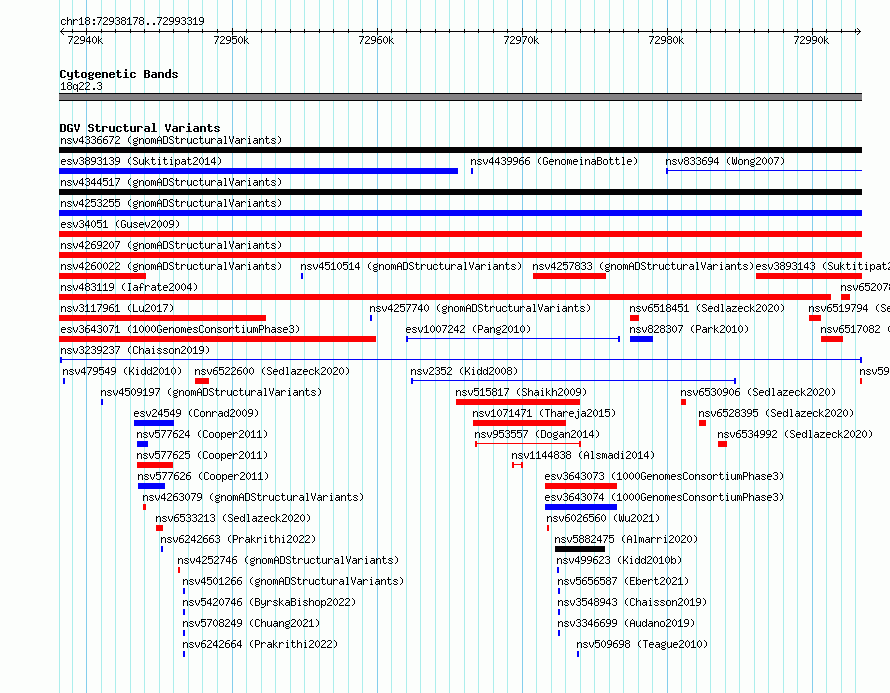Select the esv3893139 Suktitipat2014 blue bar
890x693 pixels.
coord(258,171)
